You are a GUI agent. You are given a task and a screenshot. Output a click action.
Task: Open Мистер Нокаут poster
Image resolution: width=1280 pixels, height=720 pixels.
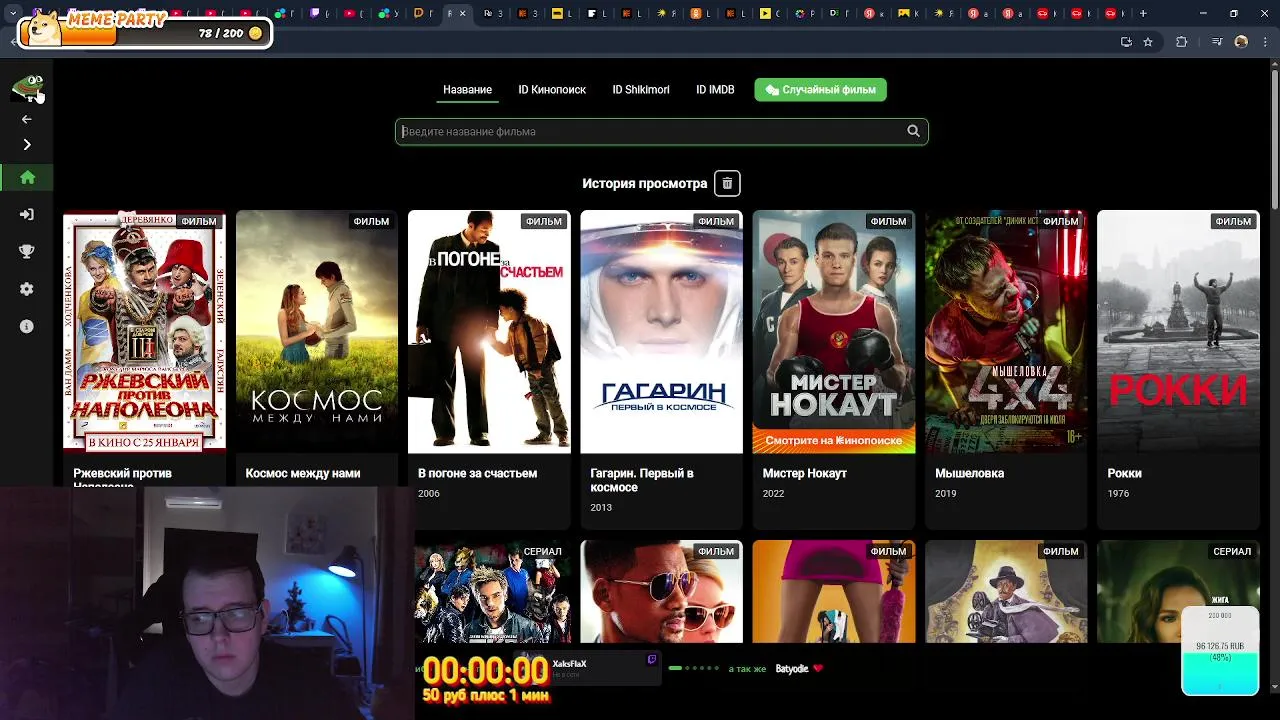tap(834, 332)
